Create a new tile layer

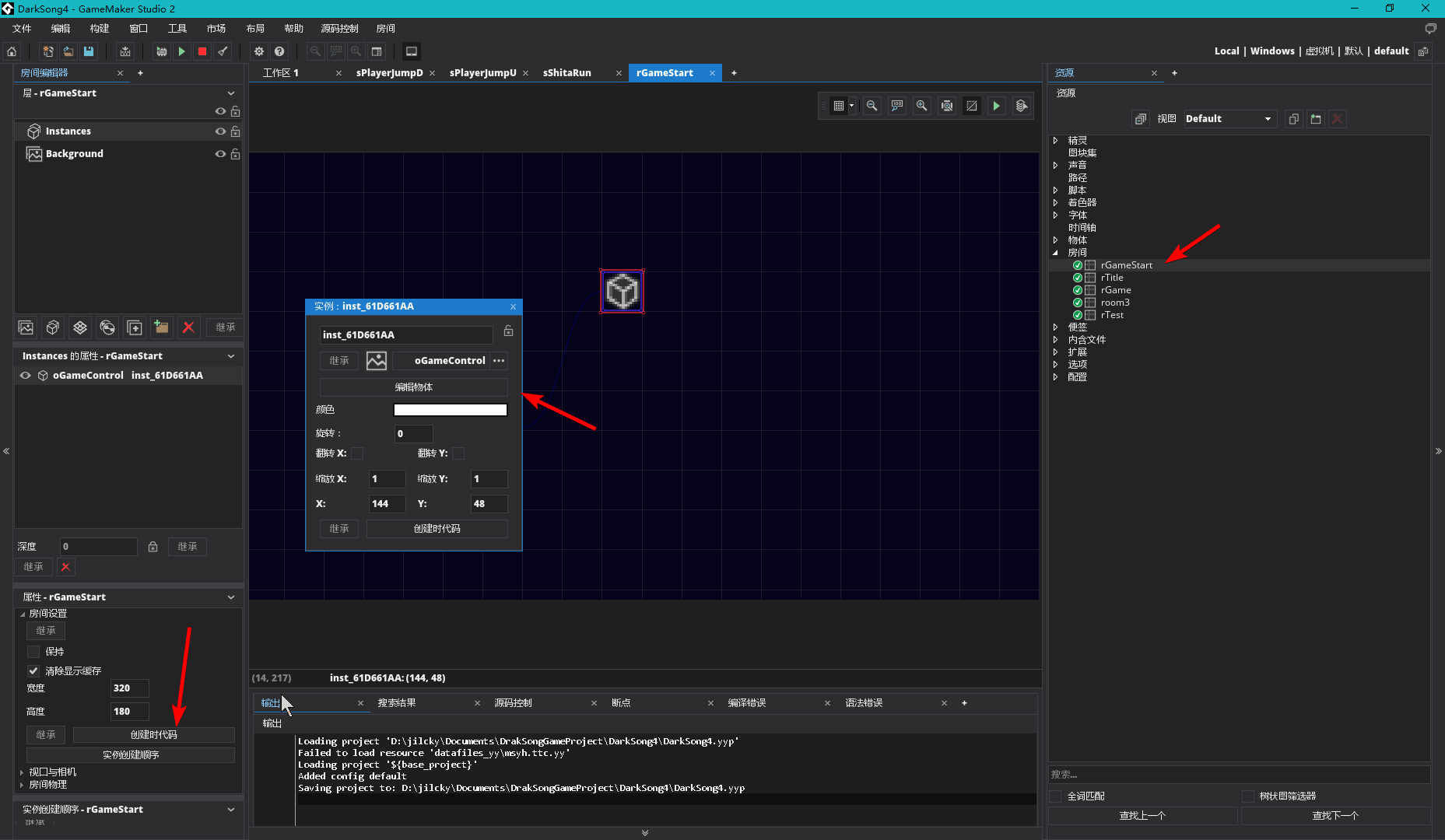point(80,327)
